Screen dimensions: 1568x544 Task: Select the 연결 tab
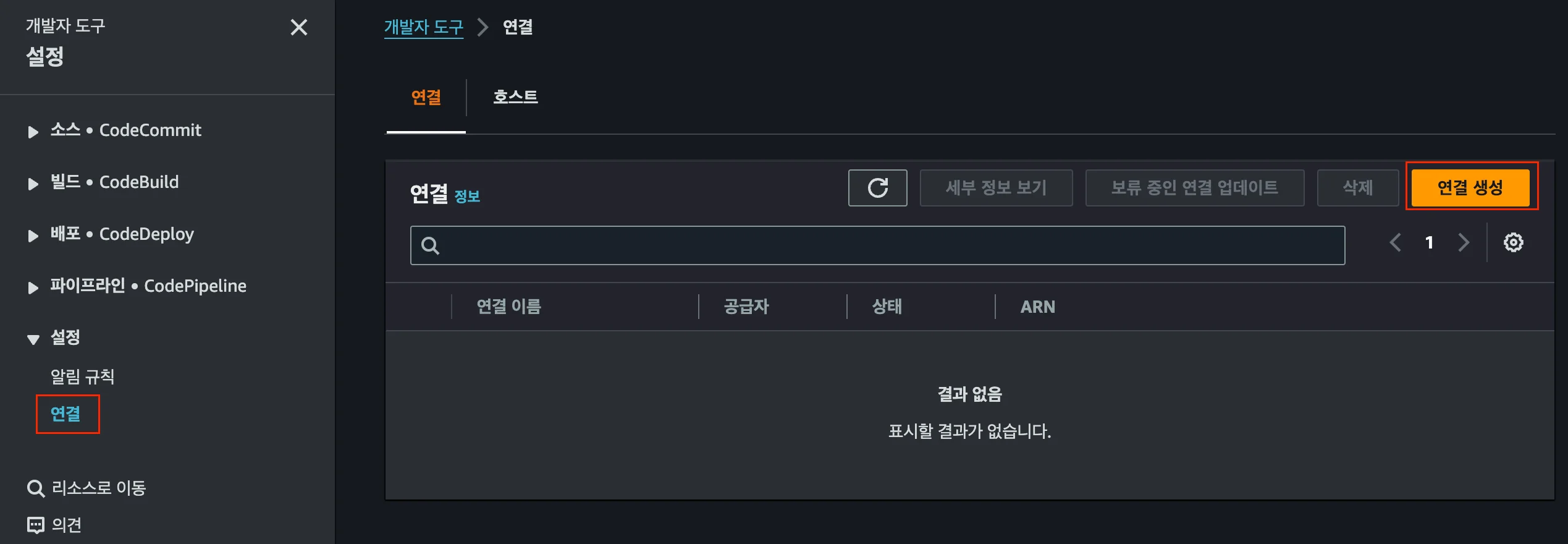click(424, 96)
